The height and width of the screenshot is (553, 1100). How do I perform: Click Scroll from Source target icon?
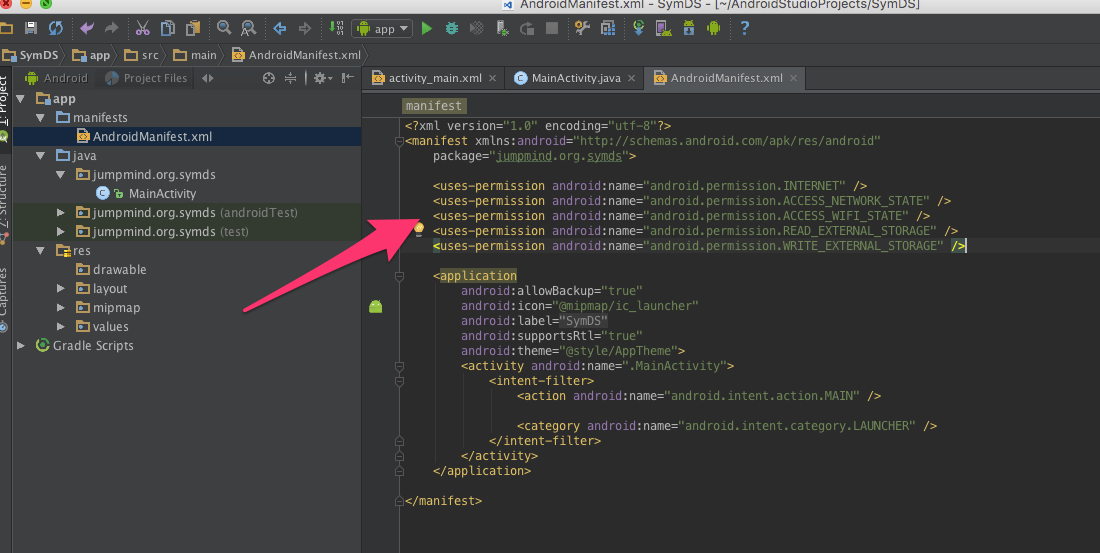(269, 78)
